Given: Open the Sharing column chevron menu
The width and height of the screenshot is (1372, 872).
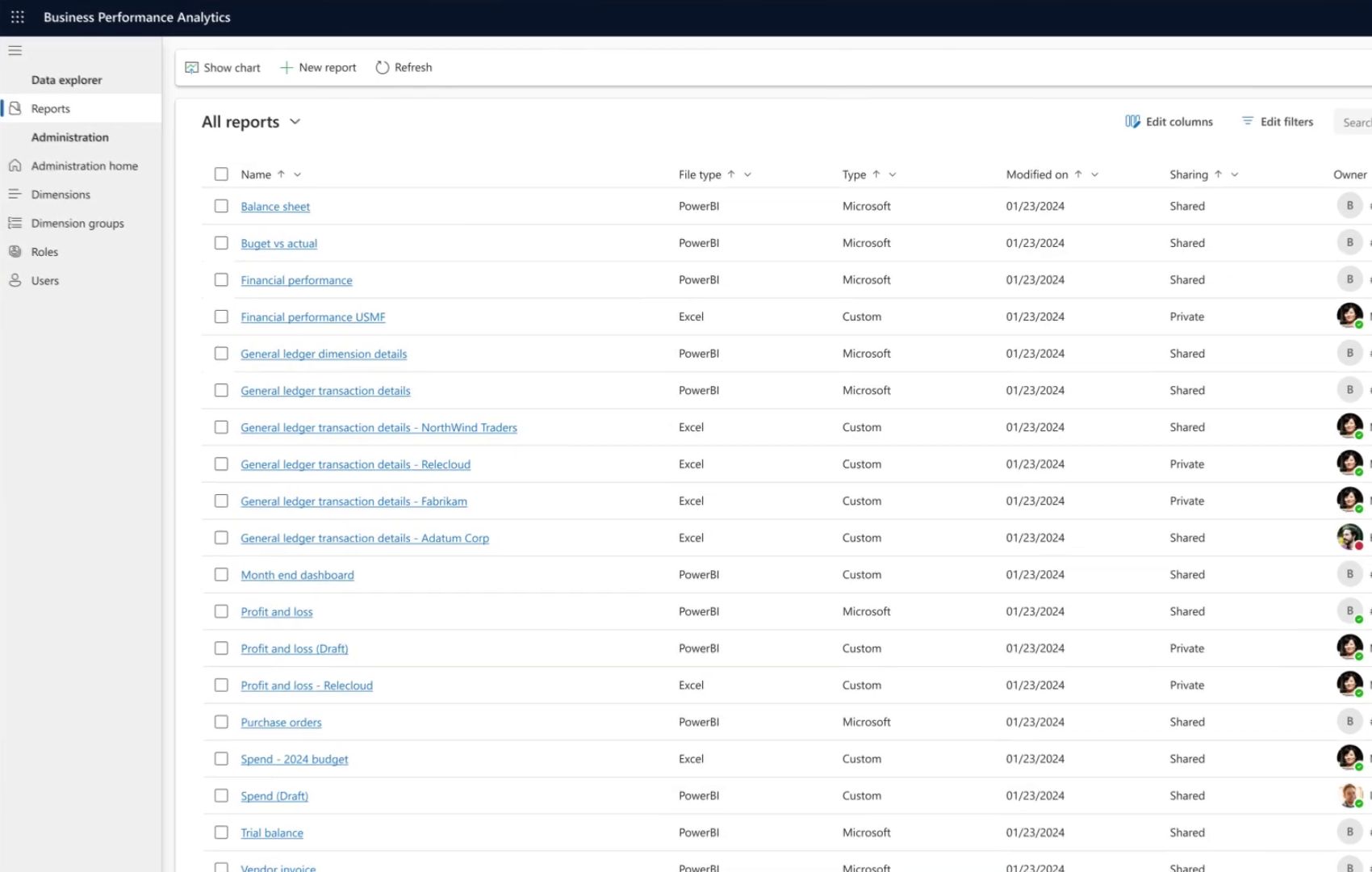Looking at the screenshot, I should pyautogui.click(x=1235, y=174).
